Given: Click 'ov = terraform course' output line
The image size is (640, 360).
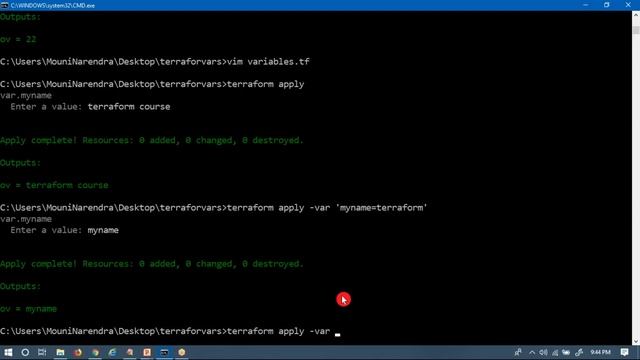Looking at the screenshot, I should [54, 185].
